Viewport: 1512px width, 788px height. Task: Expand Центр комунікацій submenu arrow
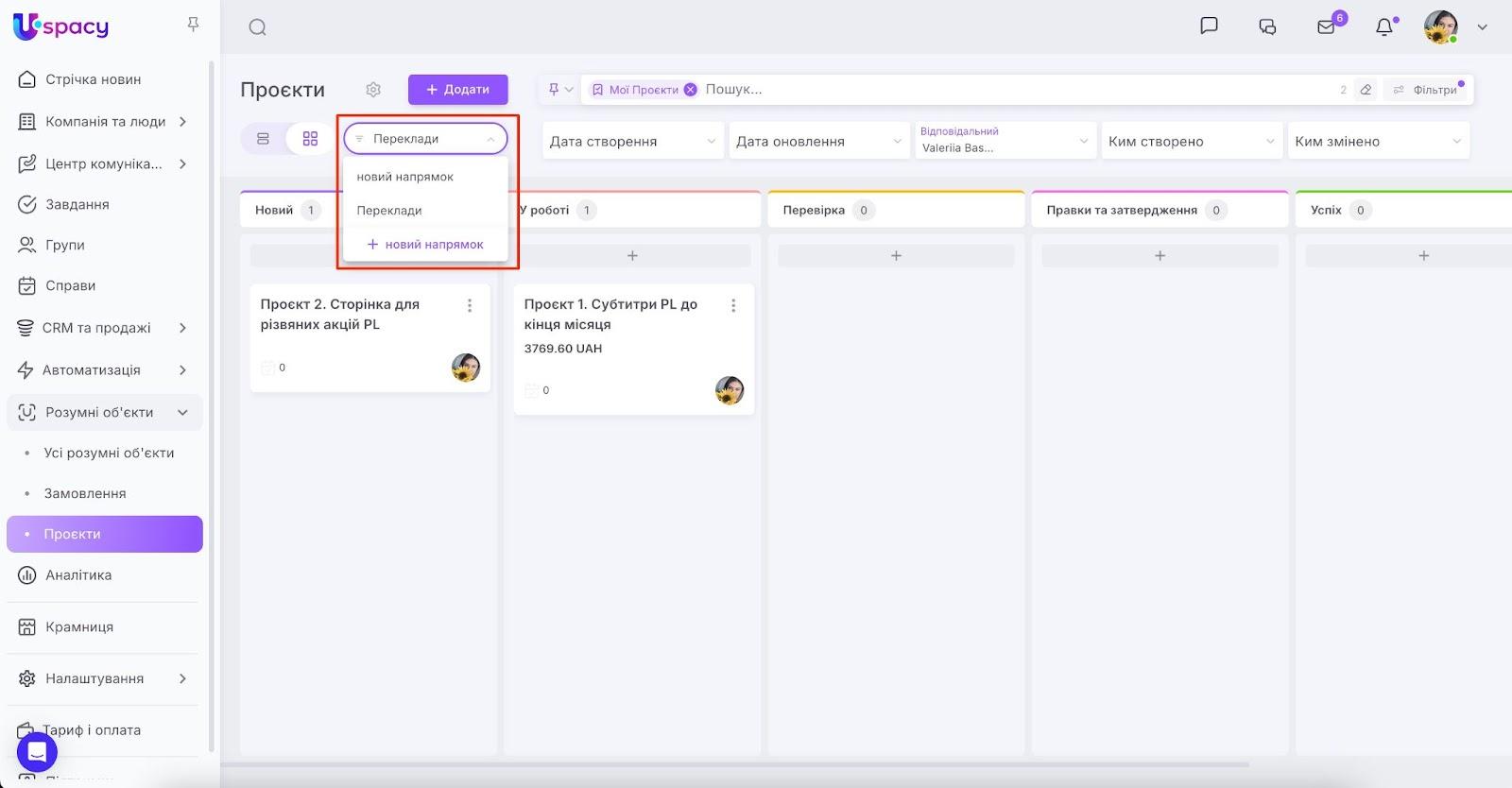coord(182,163)
